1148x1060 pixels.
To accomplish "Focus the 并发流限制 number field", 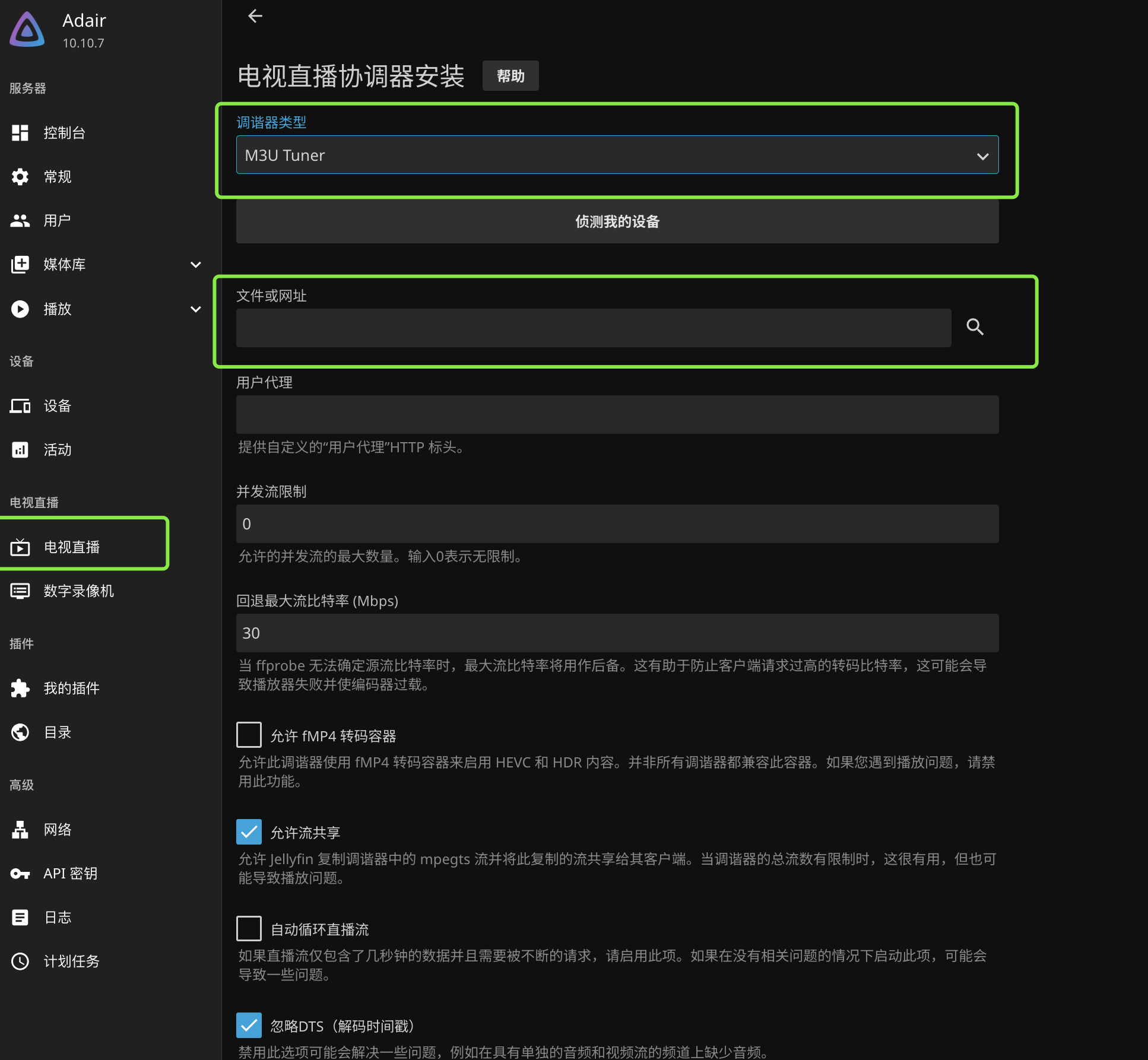I will coord(617,523).
